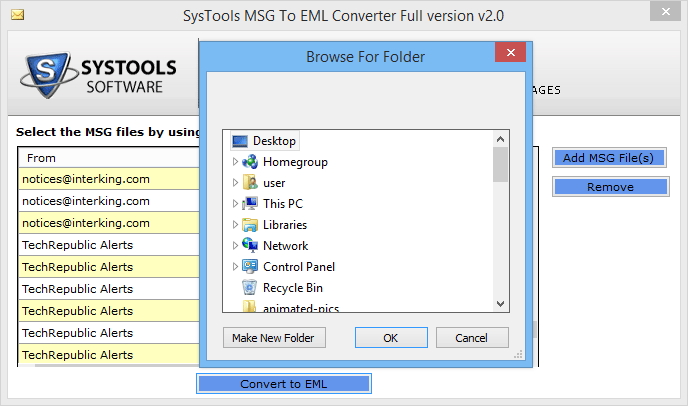The image size is (688, 406).
Task: Expand the Control Panel tree node
Action: [235, 266]
